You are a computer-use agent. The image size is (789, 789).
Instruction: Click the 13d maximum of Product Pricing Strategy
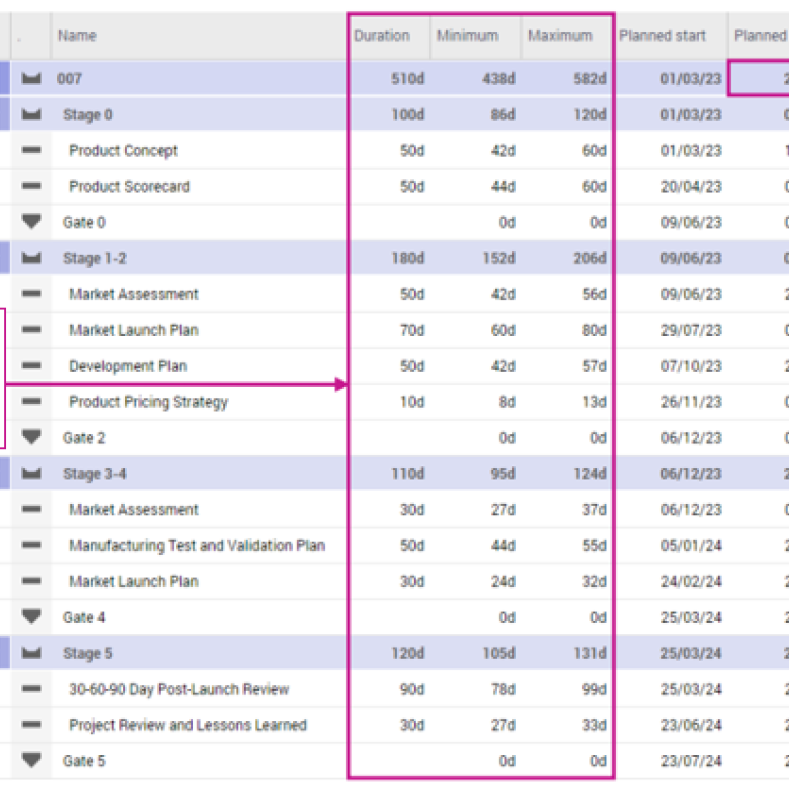(x=594, y=402)
